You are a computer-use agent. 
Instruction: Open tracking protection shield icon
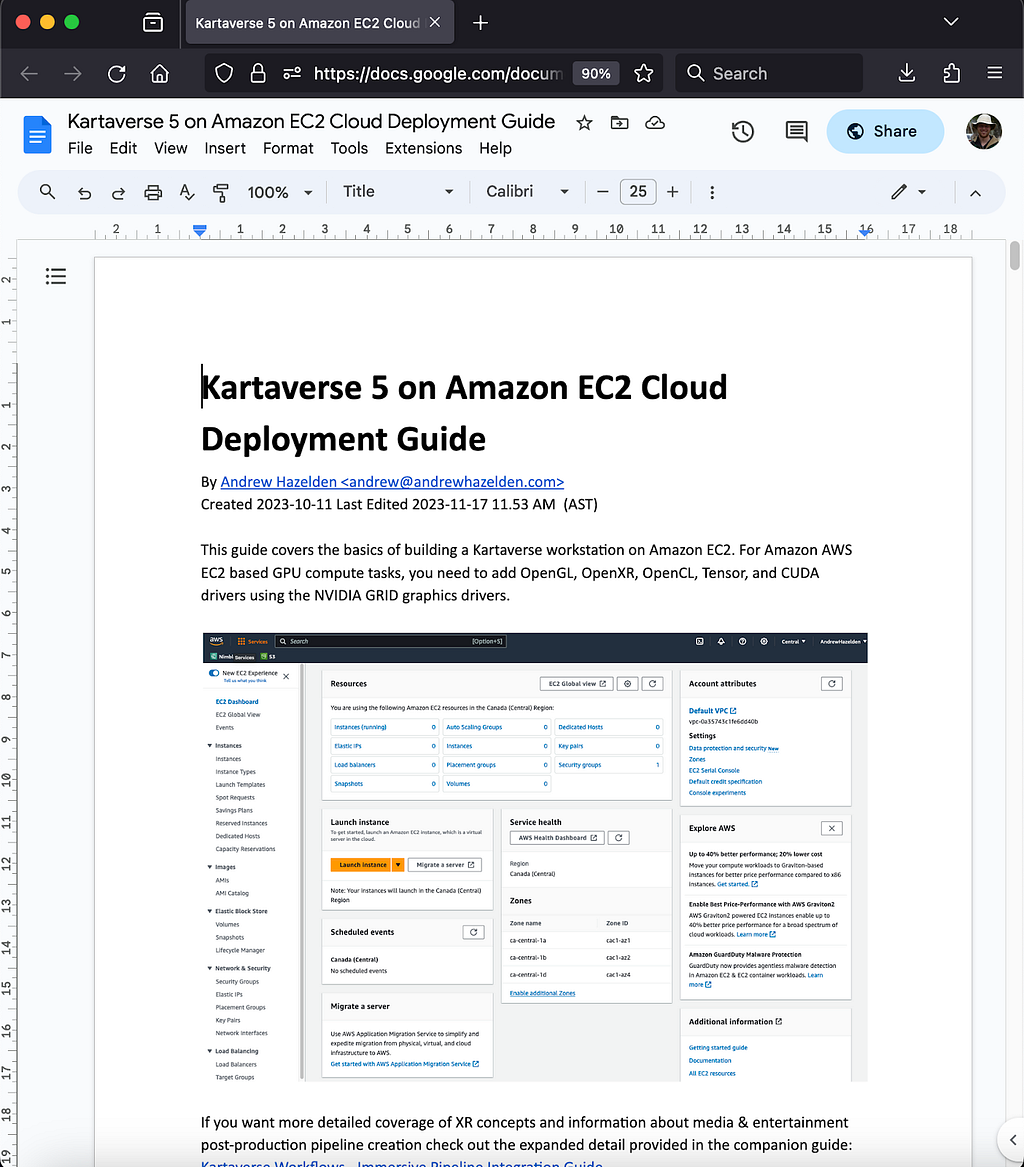pyautogui.click(x=224, y=73)
